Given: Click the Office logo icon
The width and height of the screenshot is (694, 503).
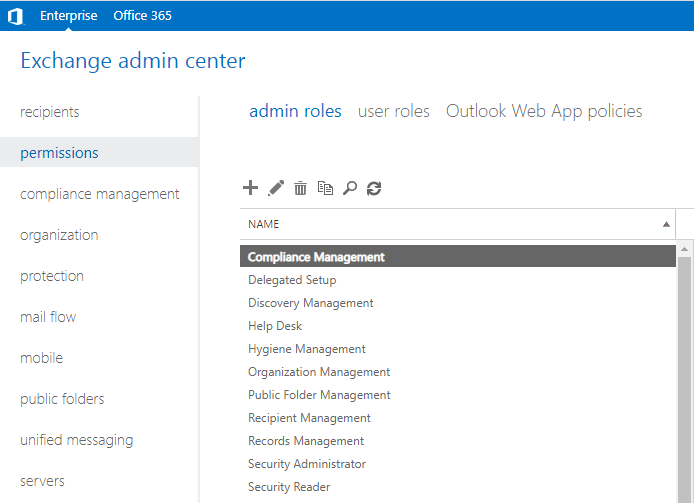Looking at the screenshot, I should pyautogui.click(x=15, y=16).
